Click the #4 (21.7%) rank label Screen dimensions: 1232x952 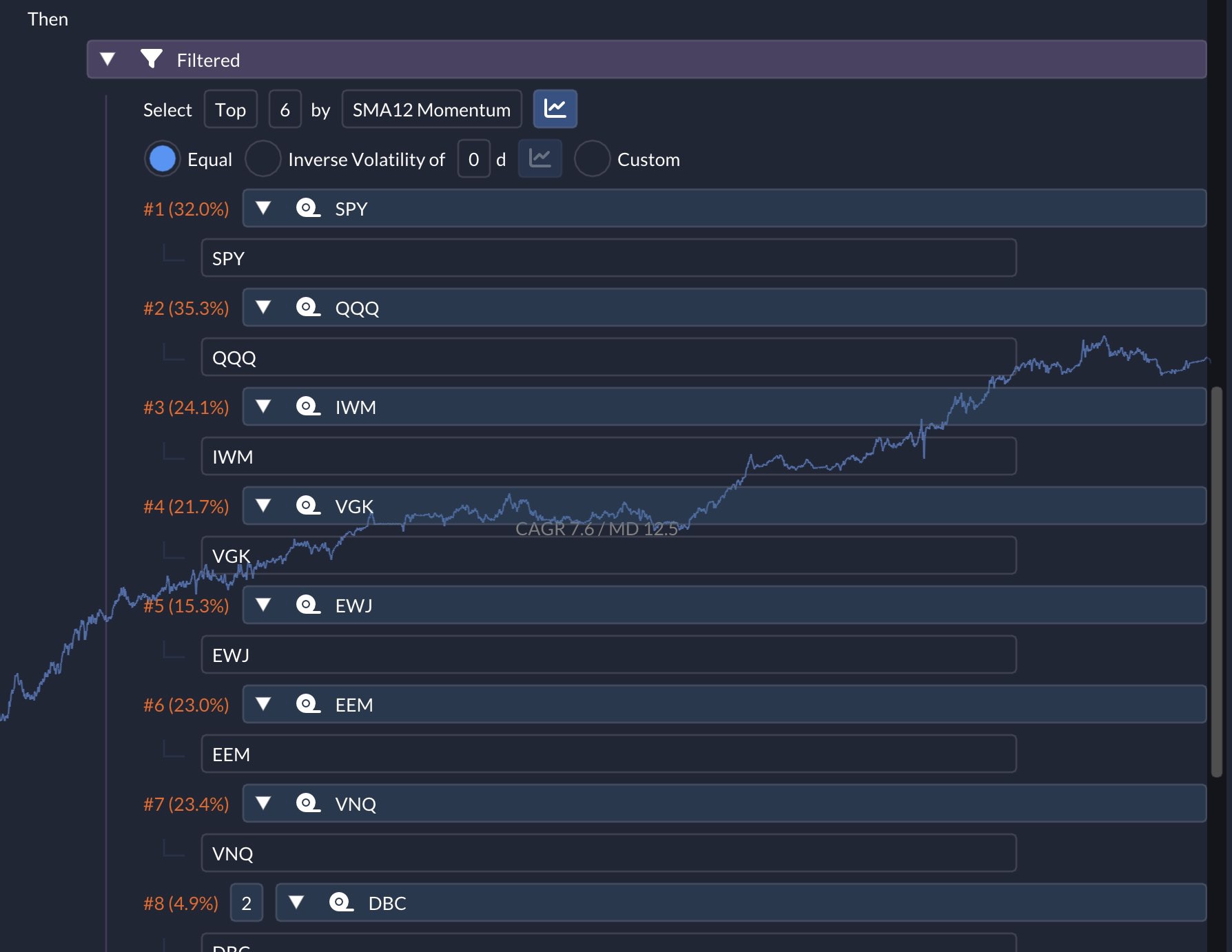pos(186,506)
